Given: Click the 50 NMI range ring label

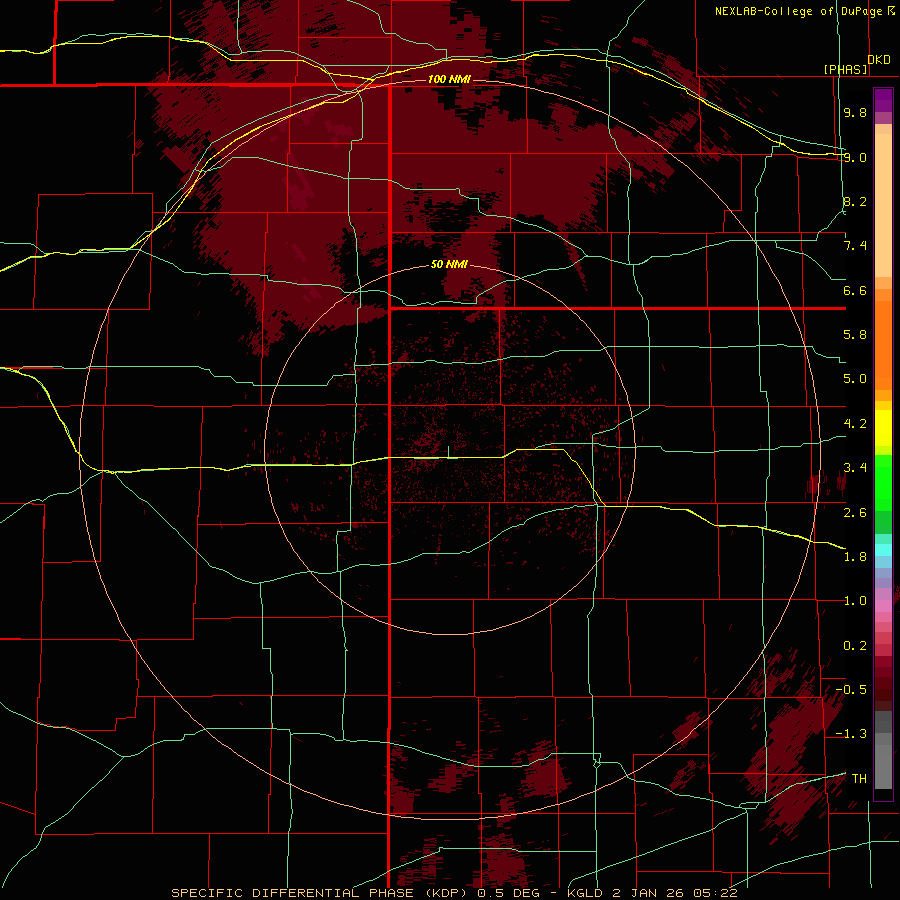Looking at the screenshot, I should pos(449,265).
